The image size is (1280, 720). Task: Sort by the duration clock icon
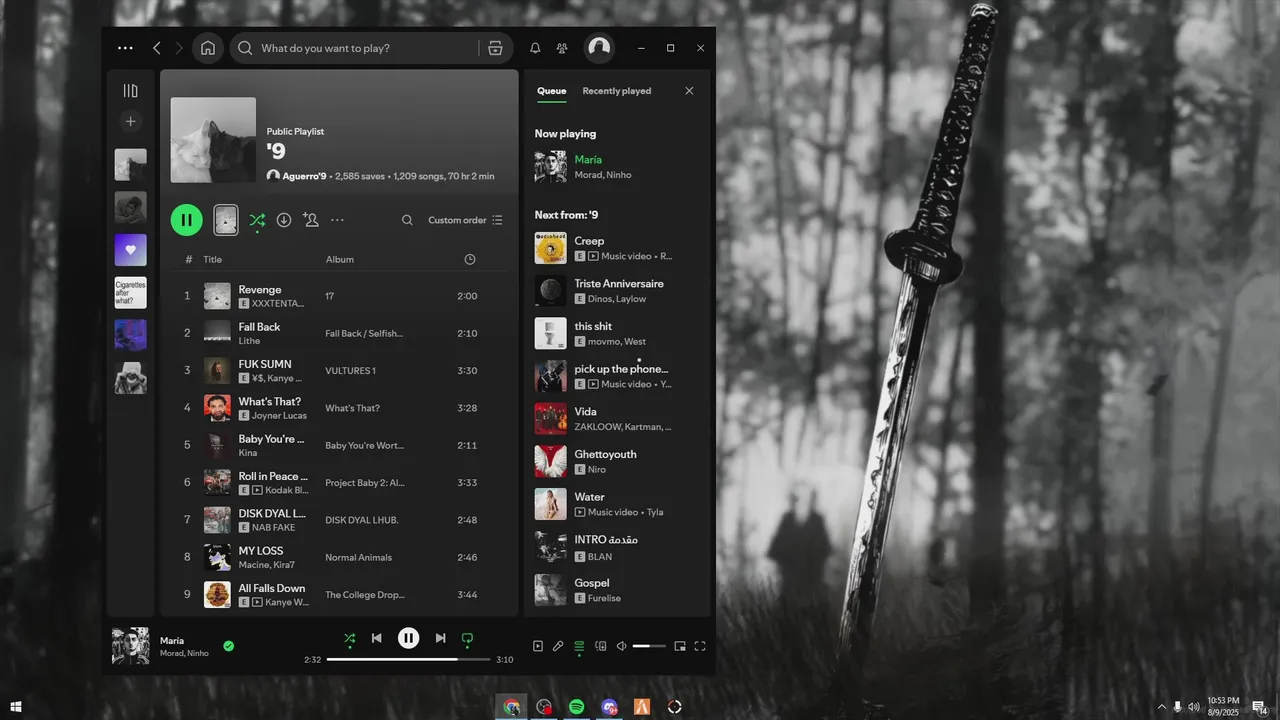point(470,259)
